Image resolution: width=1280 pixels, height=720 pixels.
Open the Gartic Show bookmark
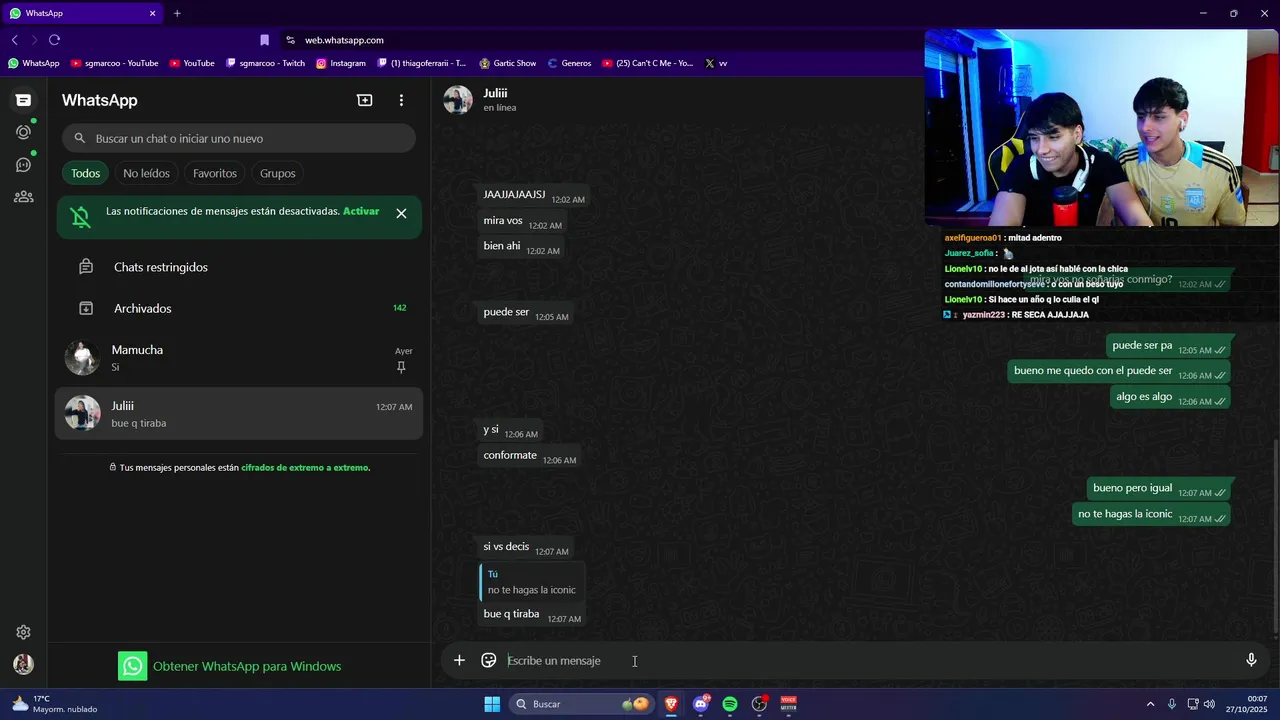(507, 63)
